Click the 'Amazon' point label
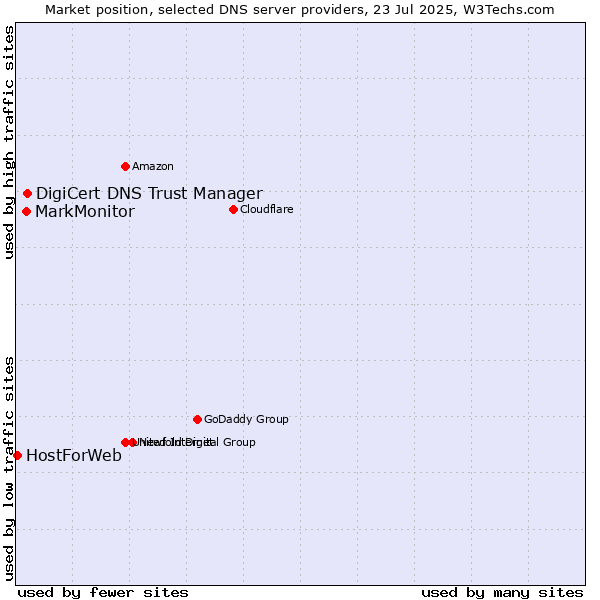Screen dimensions: 600x600 [153, 166]
